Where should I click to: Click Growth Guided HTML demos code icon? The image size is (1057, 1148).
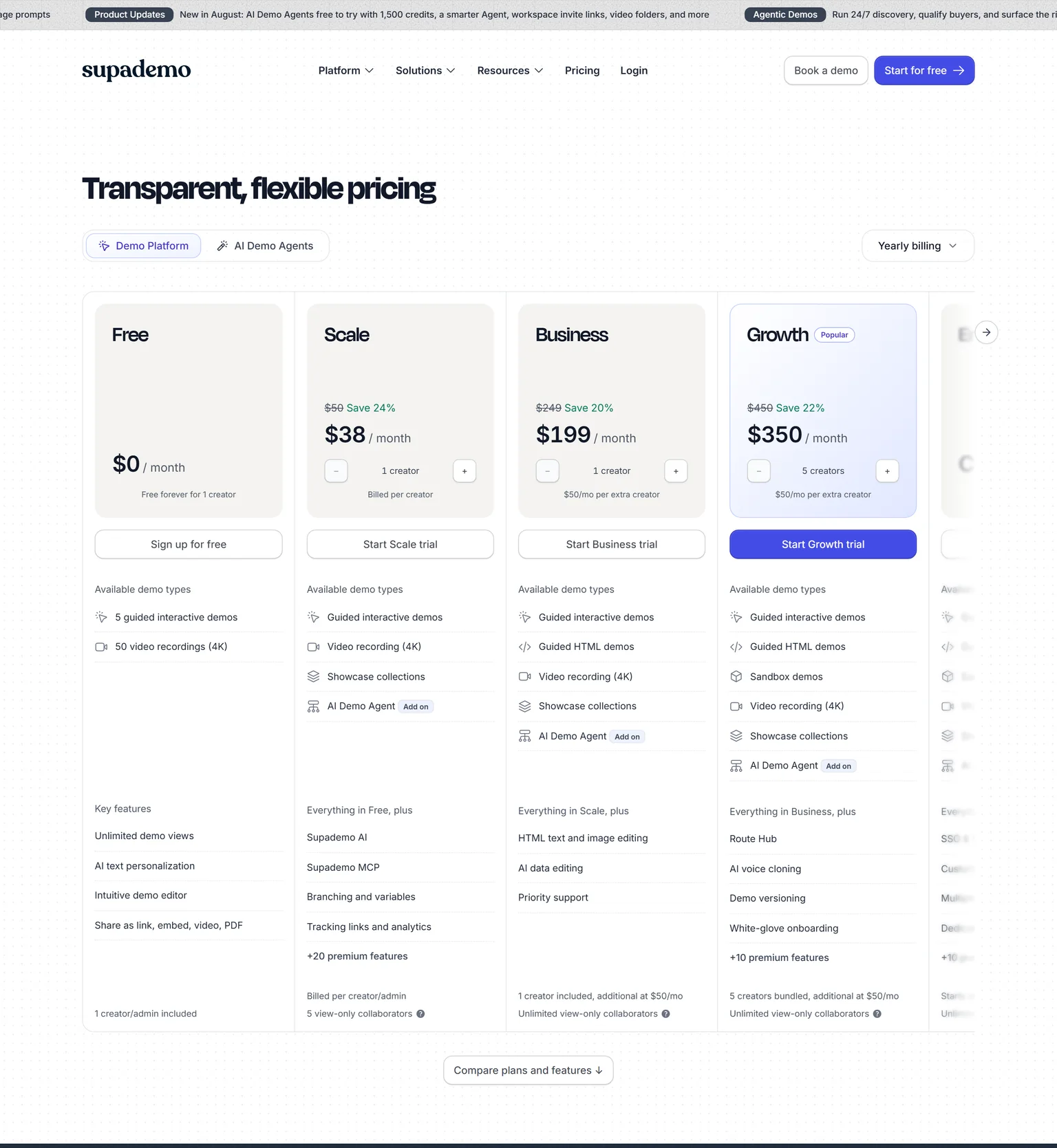coord(736,647)
